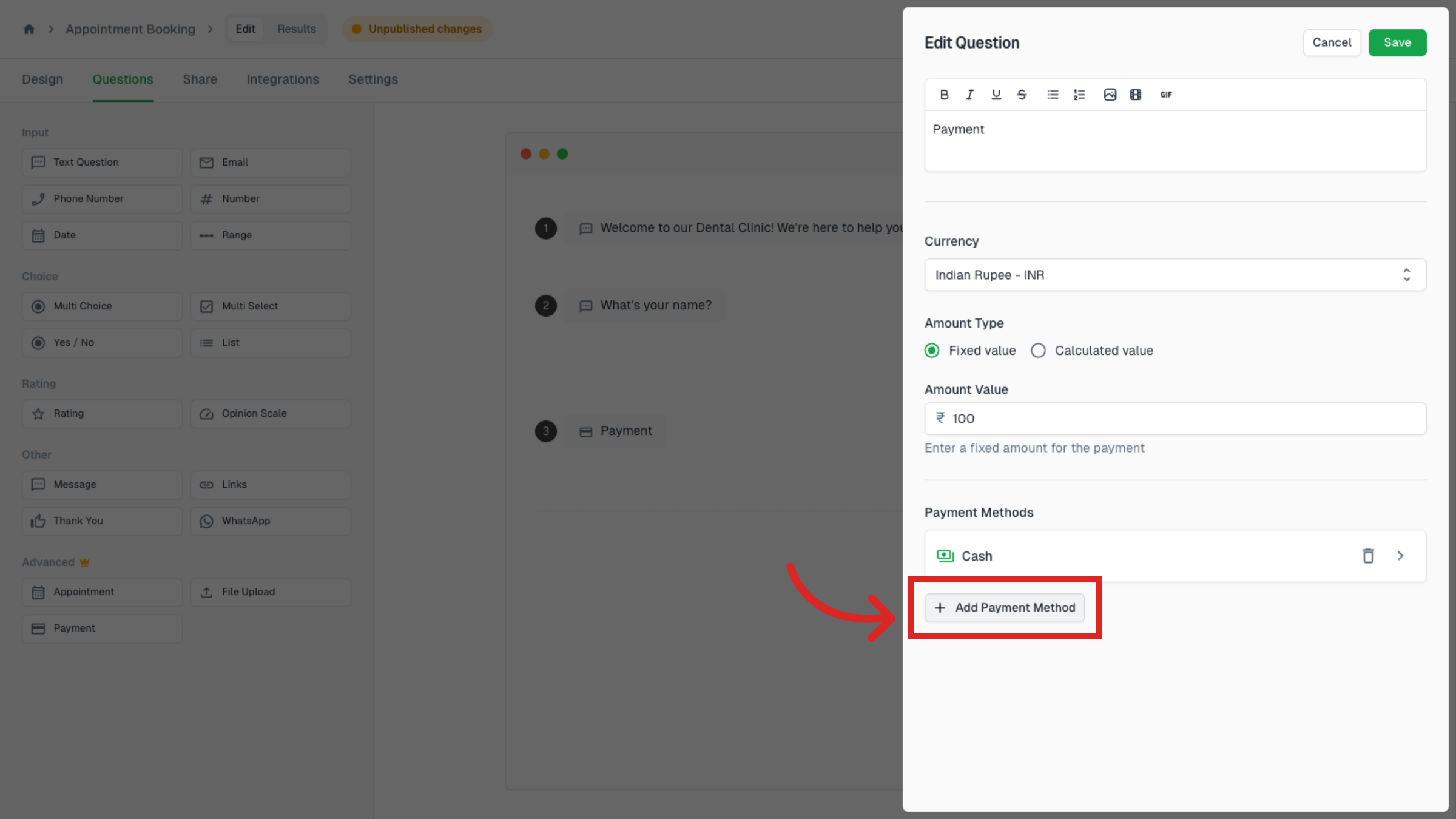Click the Save button
Viewport: 1456px width, 819px height.
pyautogui.click(x=1397, y=42)
